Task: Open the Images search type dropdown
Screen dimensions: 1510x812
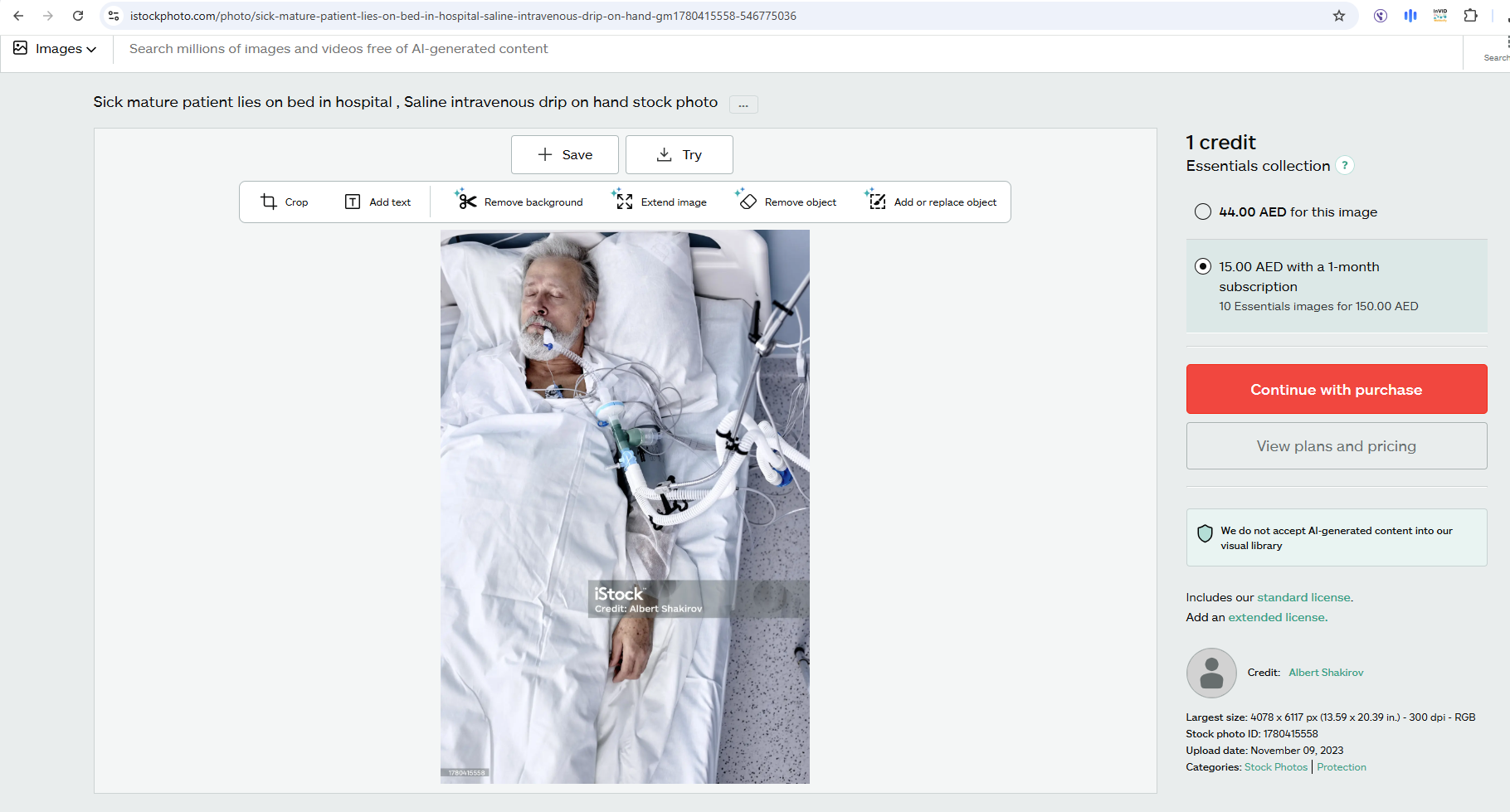Action: pyautogui.click(x=56, y=49)
